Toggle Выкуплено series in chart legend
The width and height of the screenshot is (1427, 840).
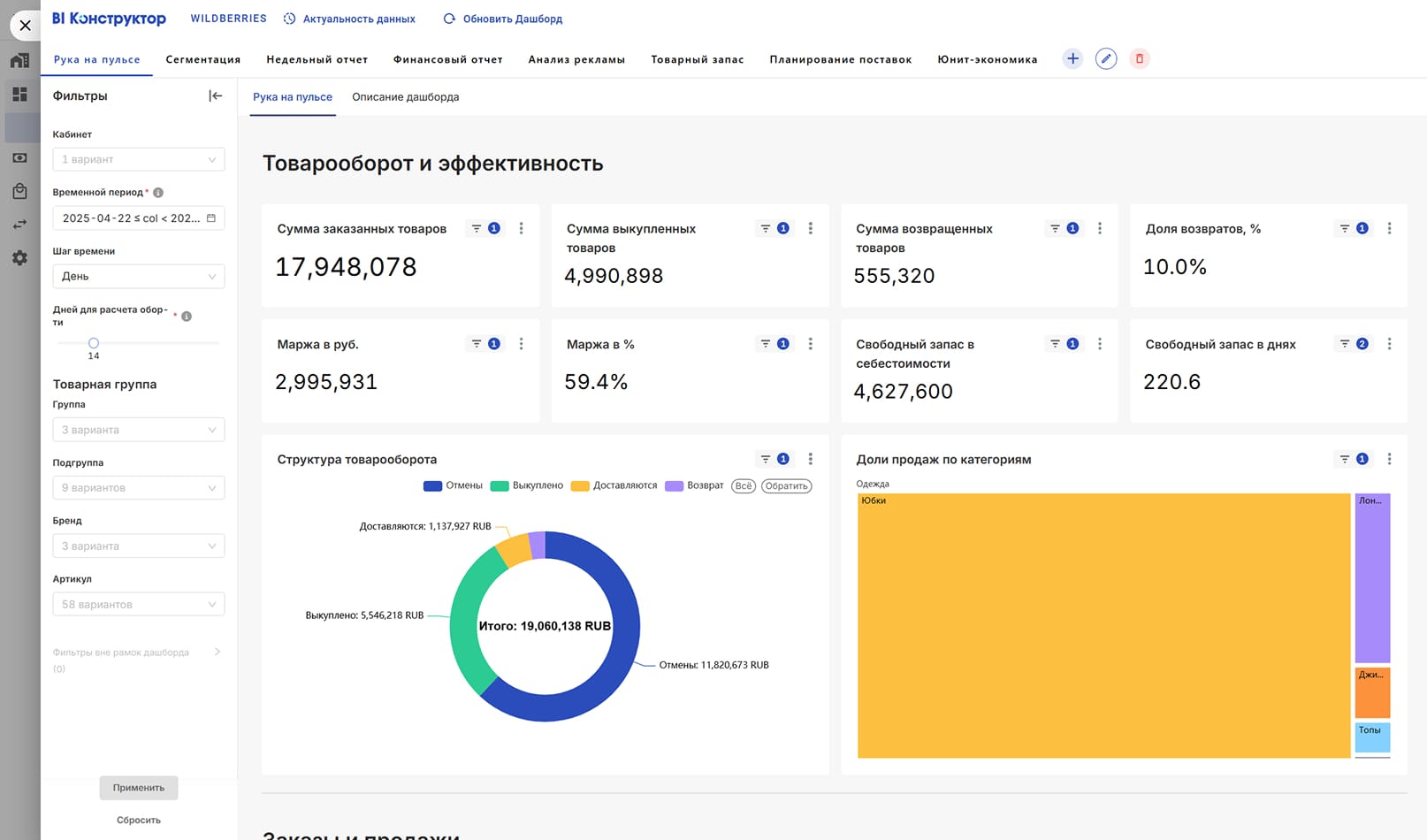[x=527, y=485]
